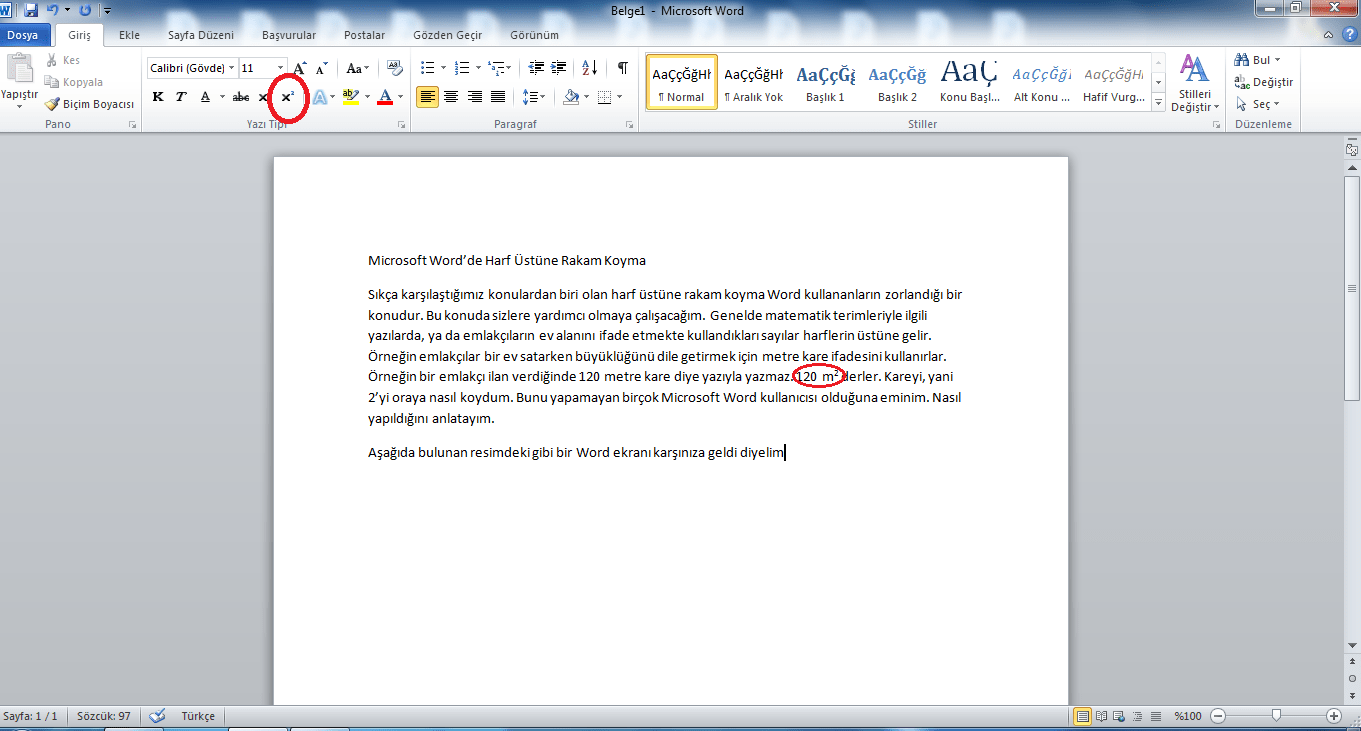Expand the styles gallery More arrow
The width and height of the screenshot is (1361, 731).
pos(1159,103)
